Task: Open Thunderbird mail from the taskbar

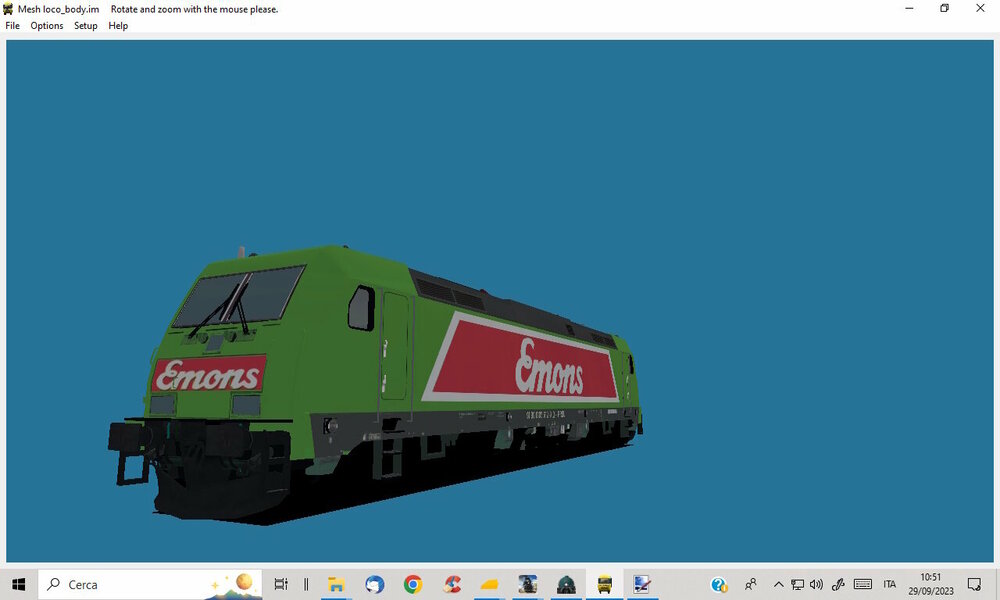Action: coord(375,584)
